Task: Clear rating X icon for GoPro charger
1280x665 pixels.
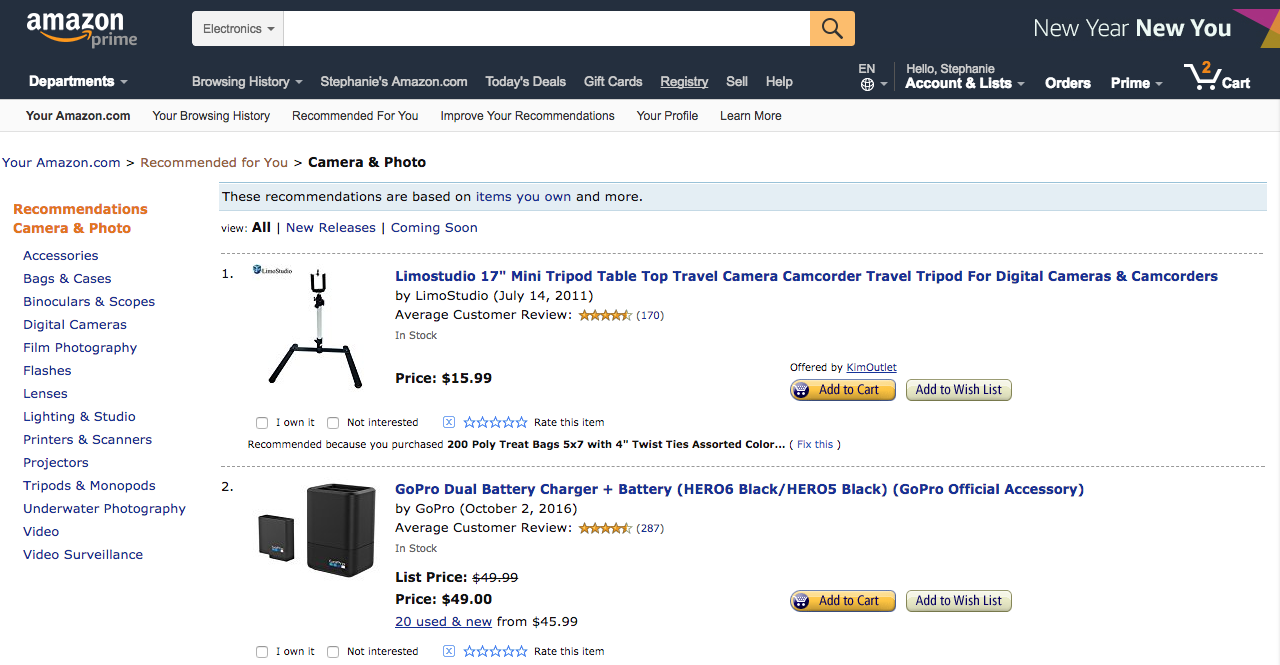Action: tap(449, 651)
